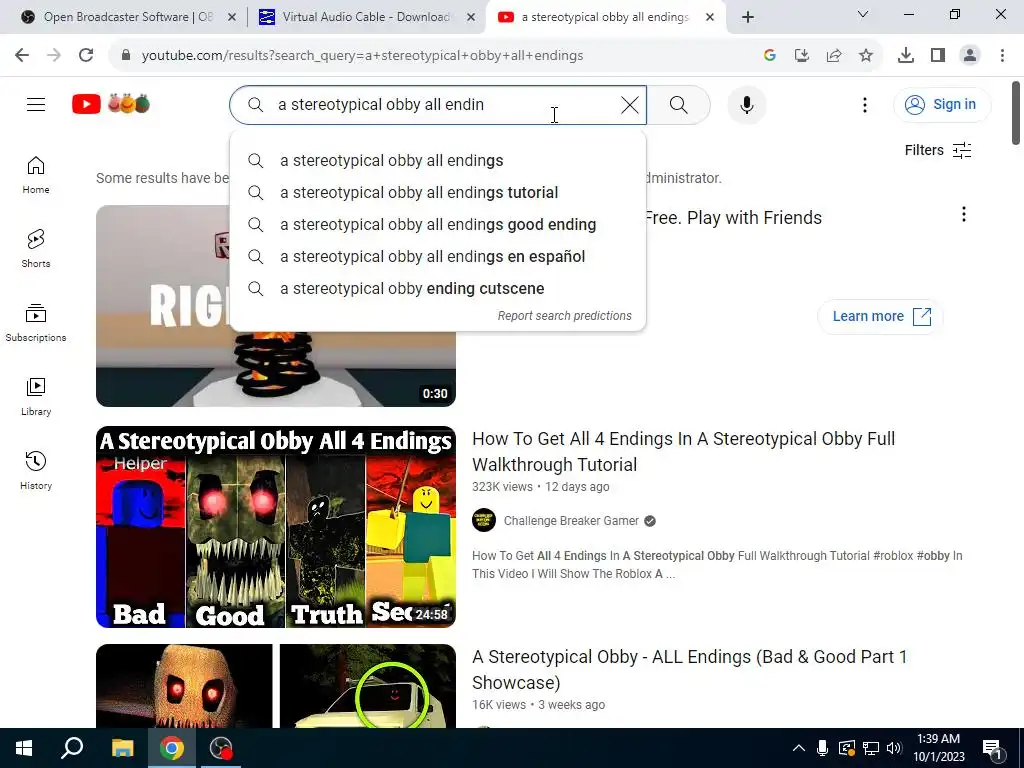
Task: Open File Explorer from the taskbar
Action: 122,748
